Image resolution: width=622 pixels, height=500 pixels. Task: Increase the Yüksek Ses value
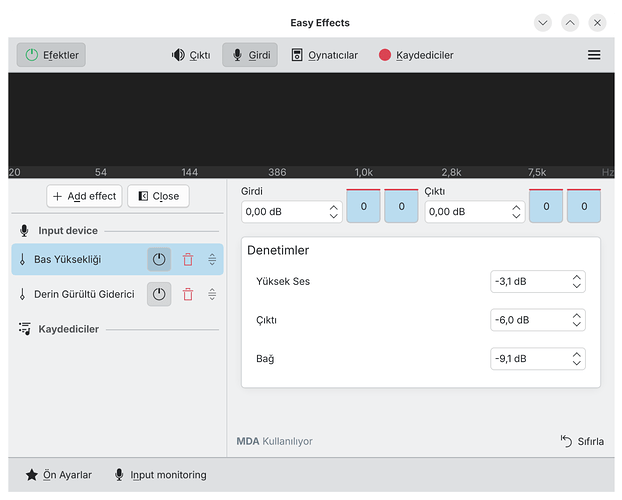pos(577,277)
